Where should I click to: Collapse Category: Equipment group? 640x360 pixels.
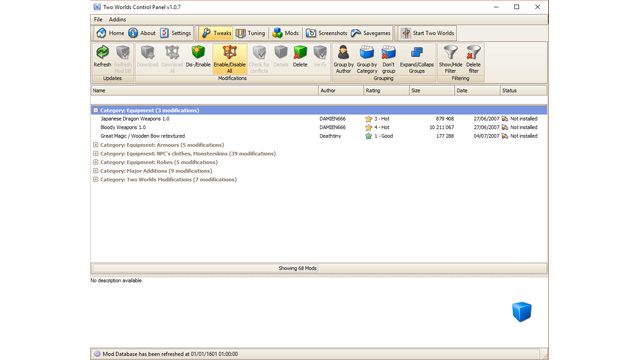click(96, 110)
